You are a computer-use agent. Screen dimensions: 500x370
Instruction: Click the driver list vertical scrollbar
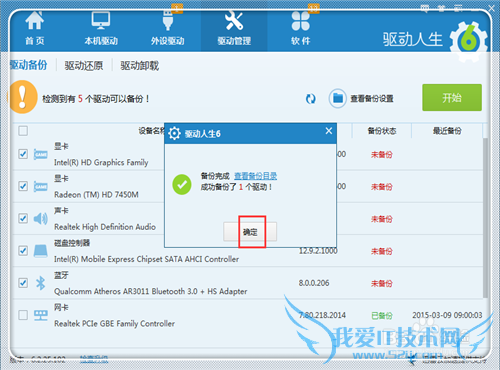(486, 218)
